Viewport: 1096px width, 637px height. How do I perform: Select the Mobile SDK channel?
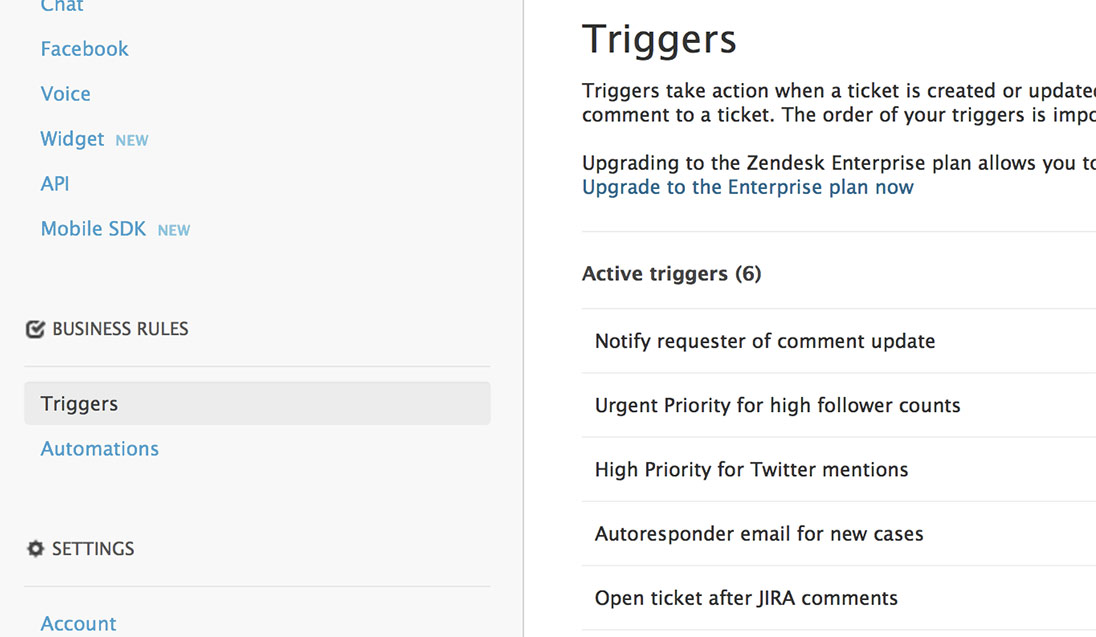click(x=93, y=228)
